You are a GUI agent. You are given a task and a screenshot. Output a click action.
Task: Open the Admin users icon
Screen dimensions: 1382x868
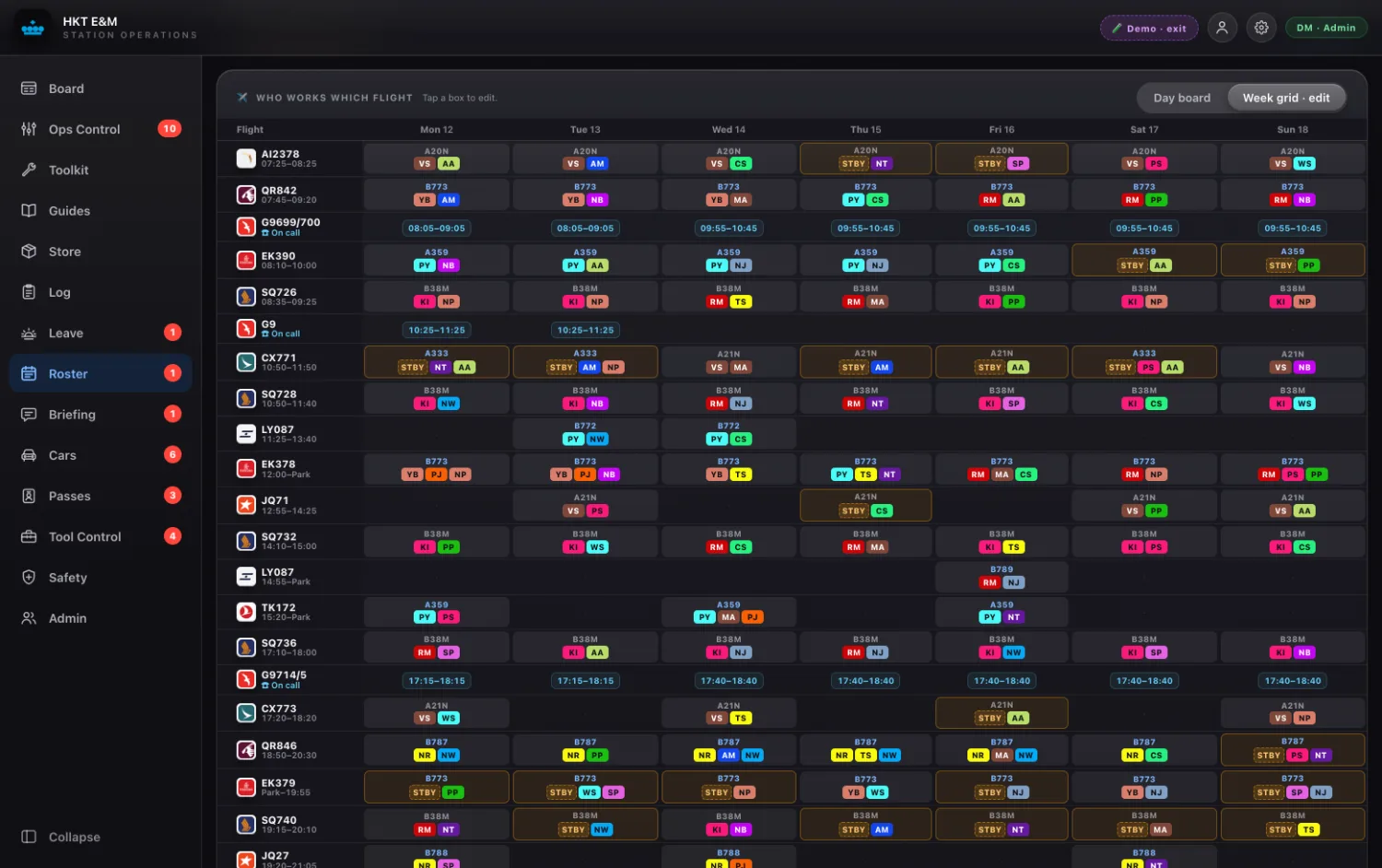tap(29, 617)
